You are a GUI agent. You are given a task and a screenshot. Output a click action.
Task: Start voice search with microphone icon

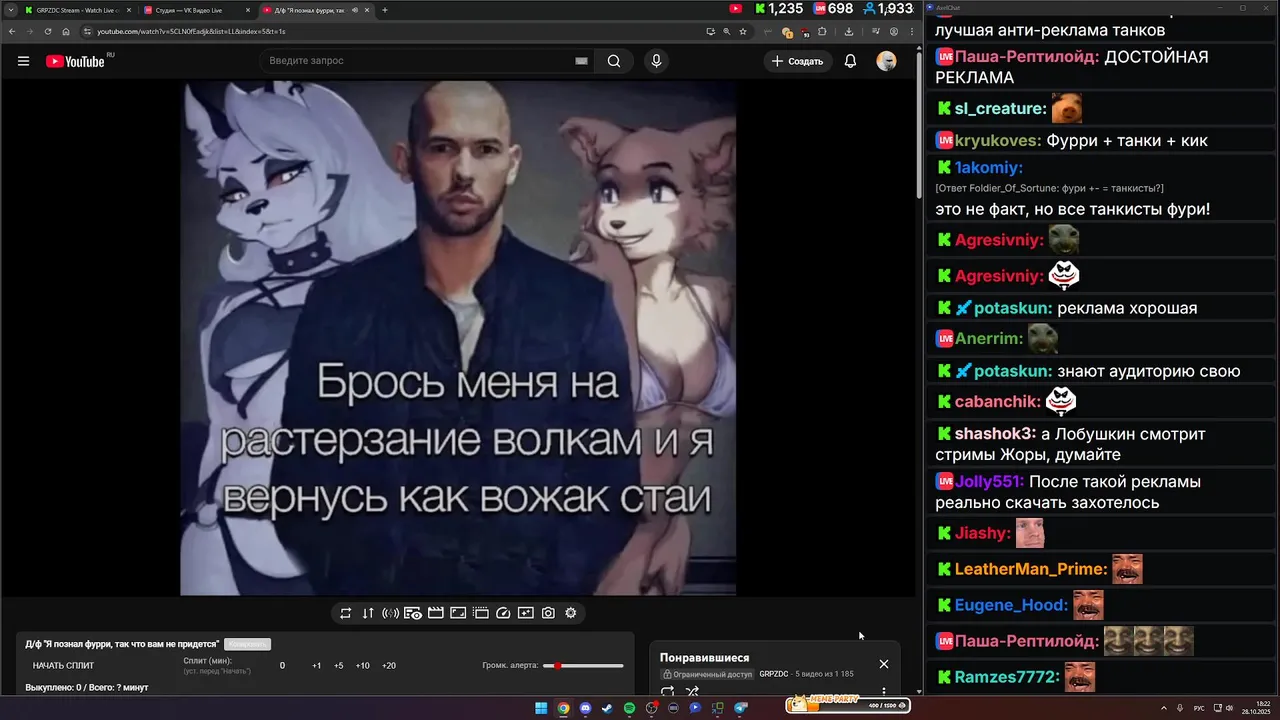pos(656,61)
